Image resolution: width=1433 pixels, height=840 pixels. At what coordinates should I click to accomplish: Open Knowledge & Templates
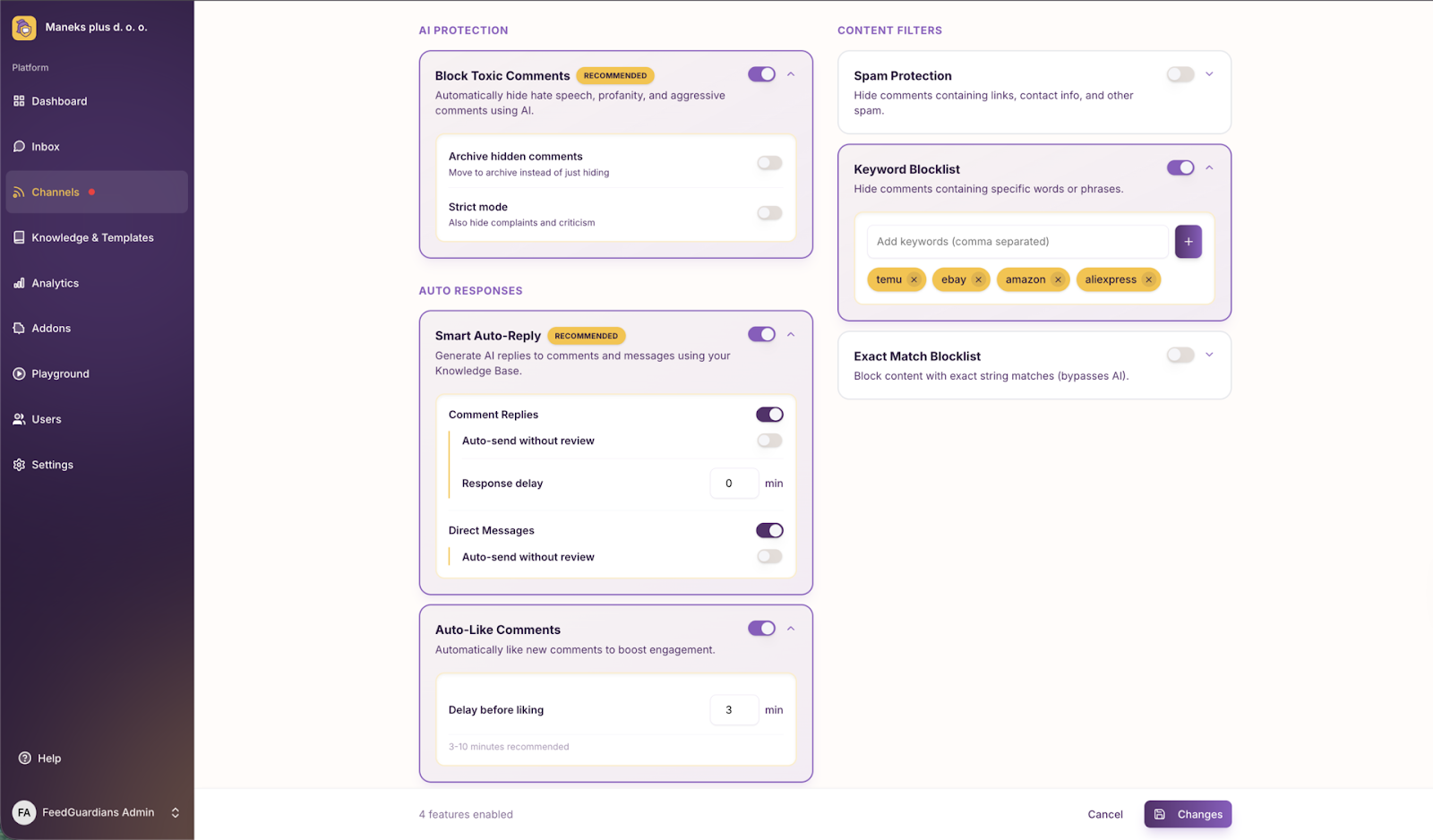coord(91,237)
